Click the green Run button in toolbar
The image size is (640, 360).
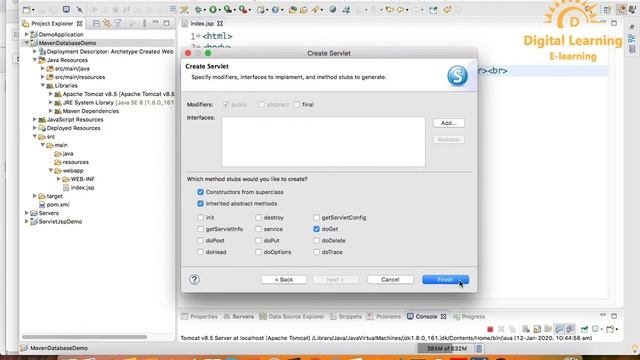tap(213, 9)
